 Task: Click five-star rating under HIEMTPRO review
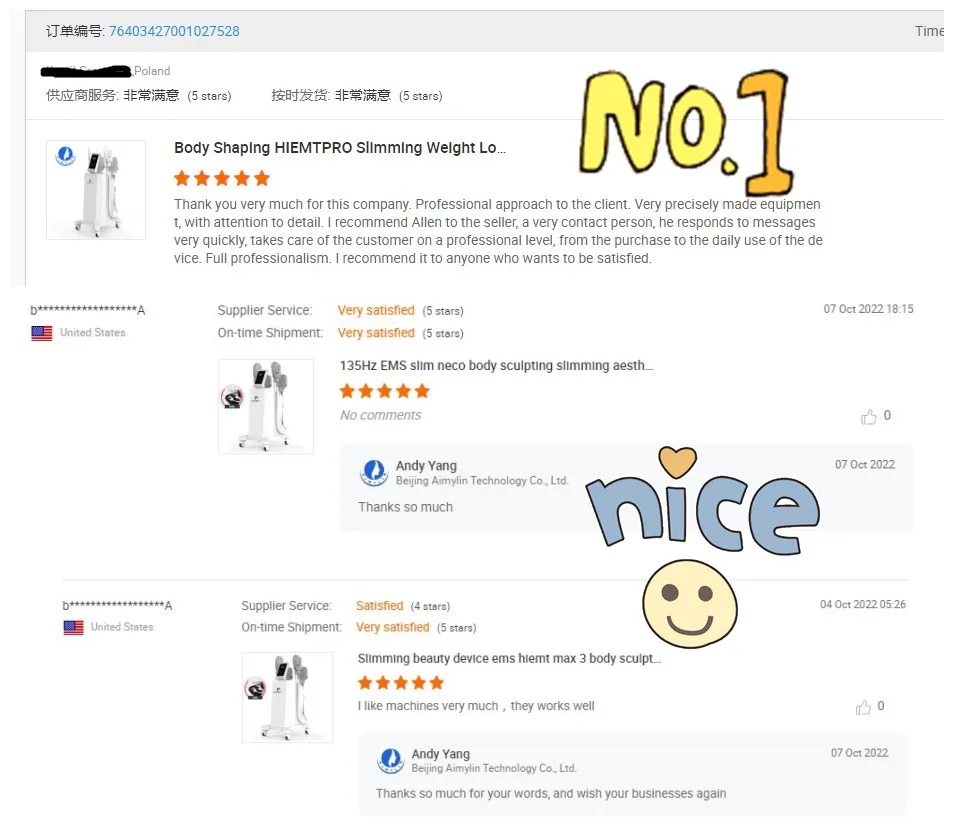coord(221,178)
